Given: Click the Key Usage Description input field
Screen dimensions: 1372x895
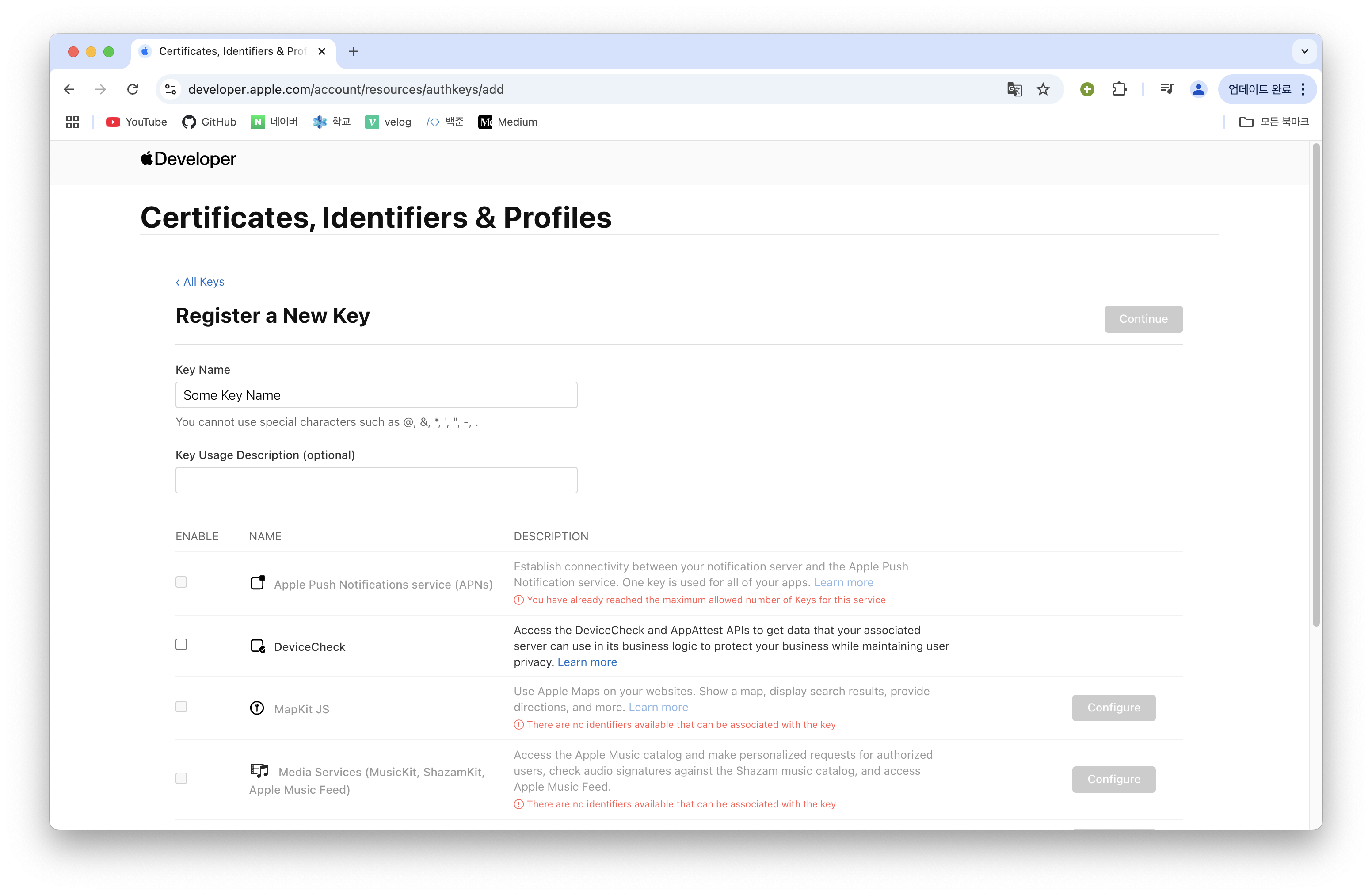Looking at the screenshot, I should tap(376, 480).
